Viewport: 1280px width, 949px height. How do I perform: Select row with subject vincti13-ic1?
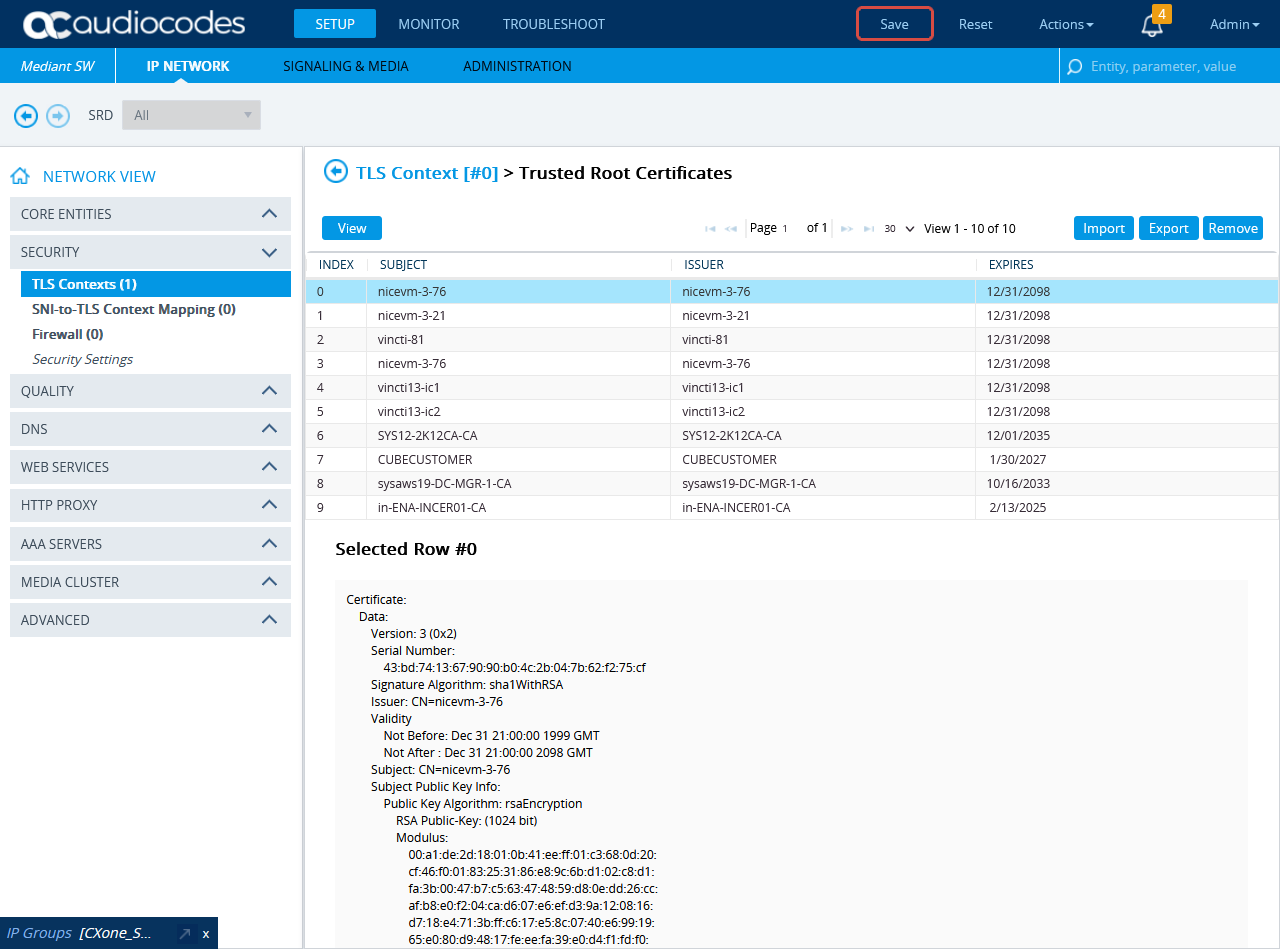(x=792, y=387)
